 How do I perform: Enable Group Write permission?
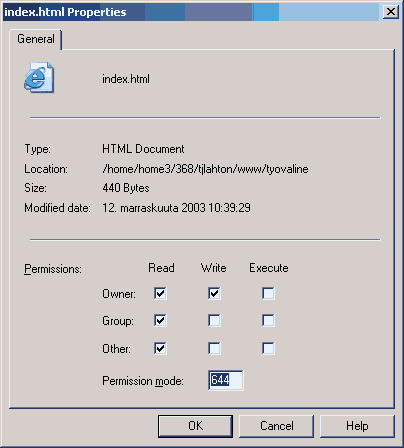pos(214,321)
